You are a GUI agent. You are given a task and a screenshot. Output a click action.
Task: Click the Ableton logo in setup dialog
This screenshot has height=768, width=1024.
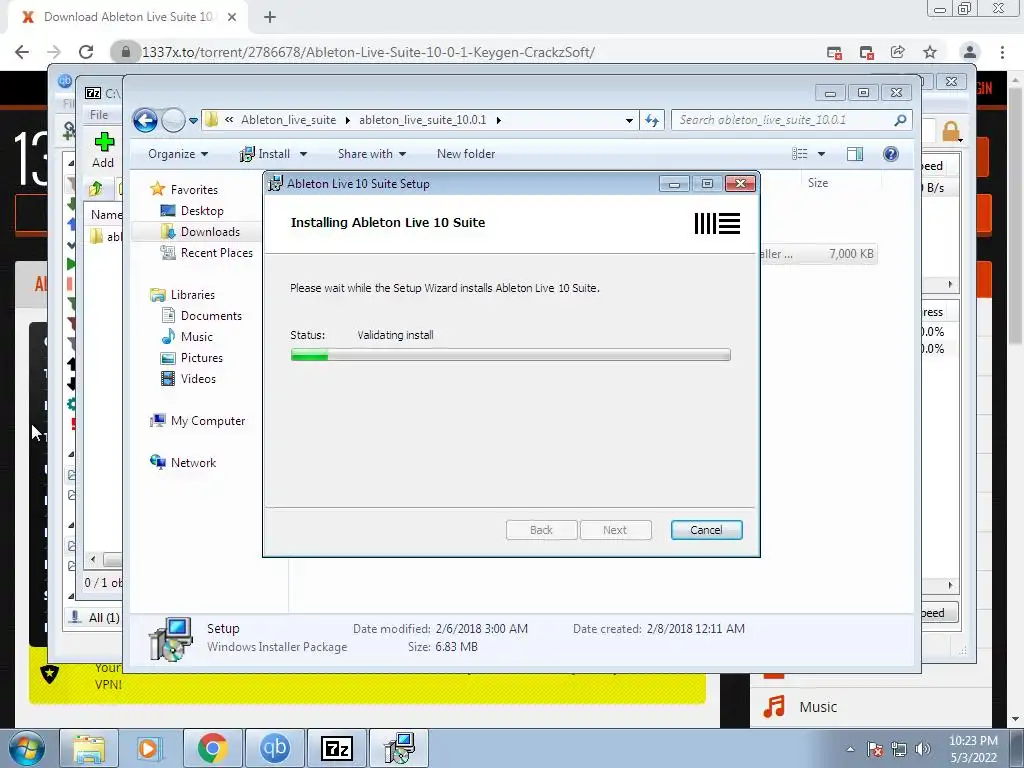[717, 223]
